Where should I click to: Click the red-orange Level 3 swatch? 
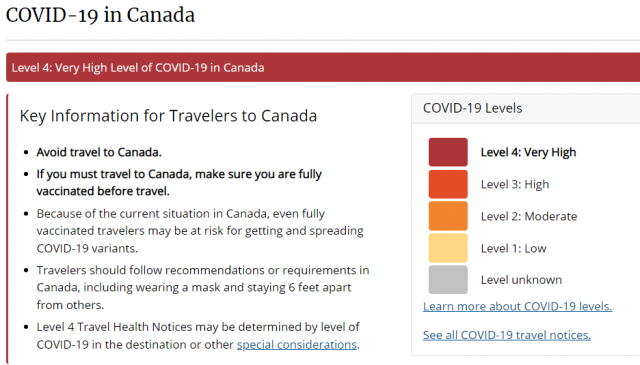[x=448, y=184]
